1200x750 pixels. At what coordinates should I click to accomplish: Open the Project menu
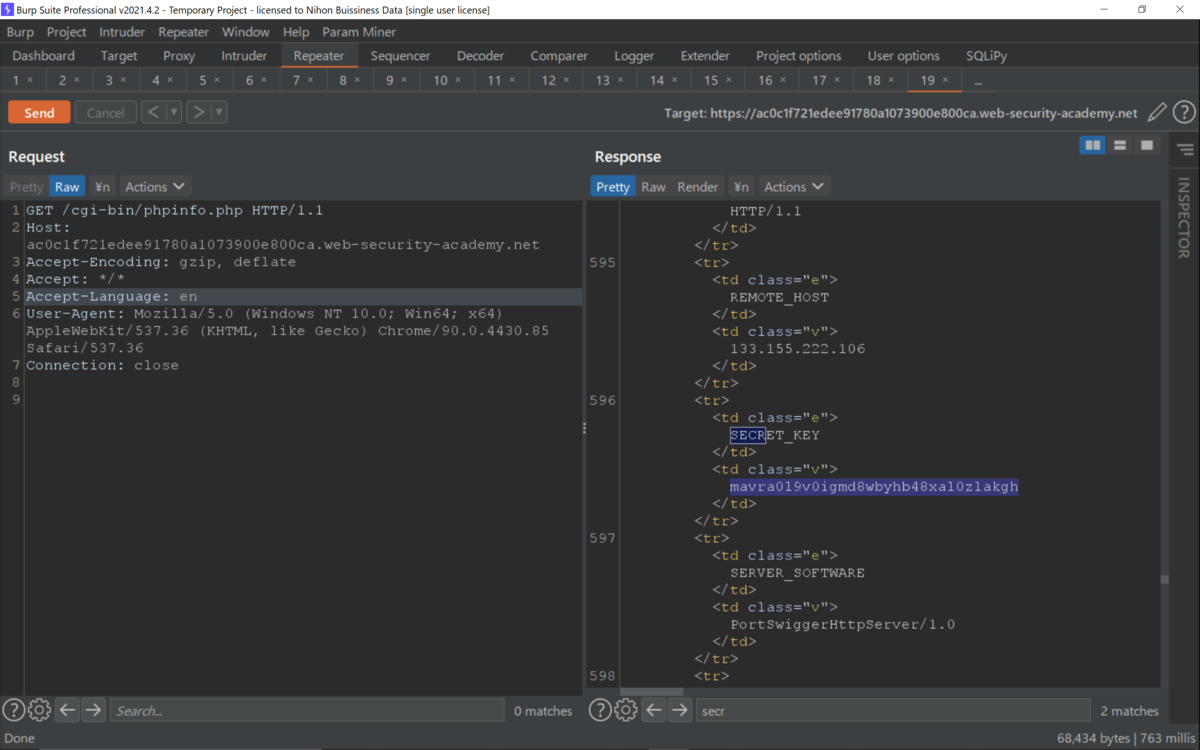(x=66, y=32)
